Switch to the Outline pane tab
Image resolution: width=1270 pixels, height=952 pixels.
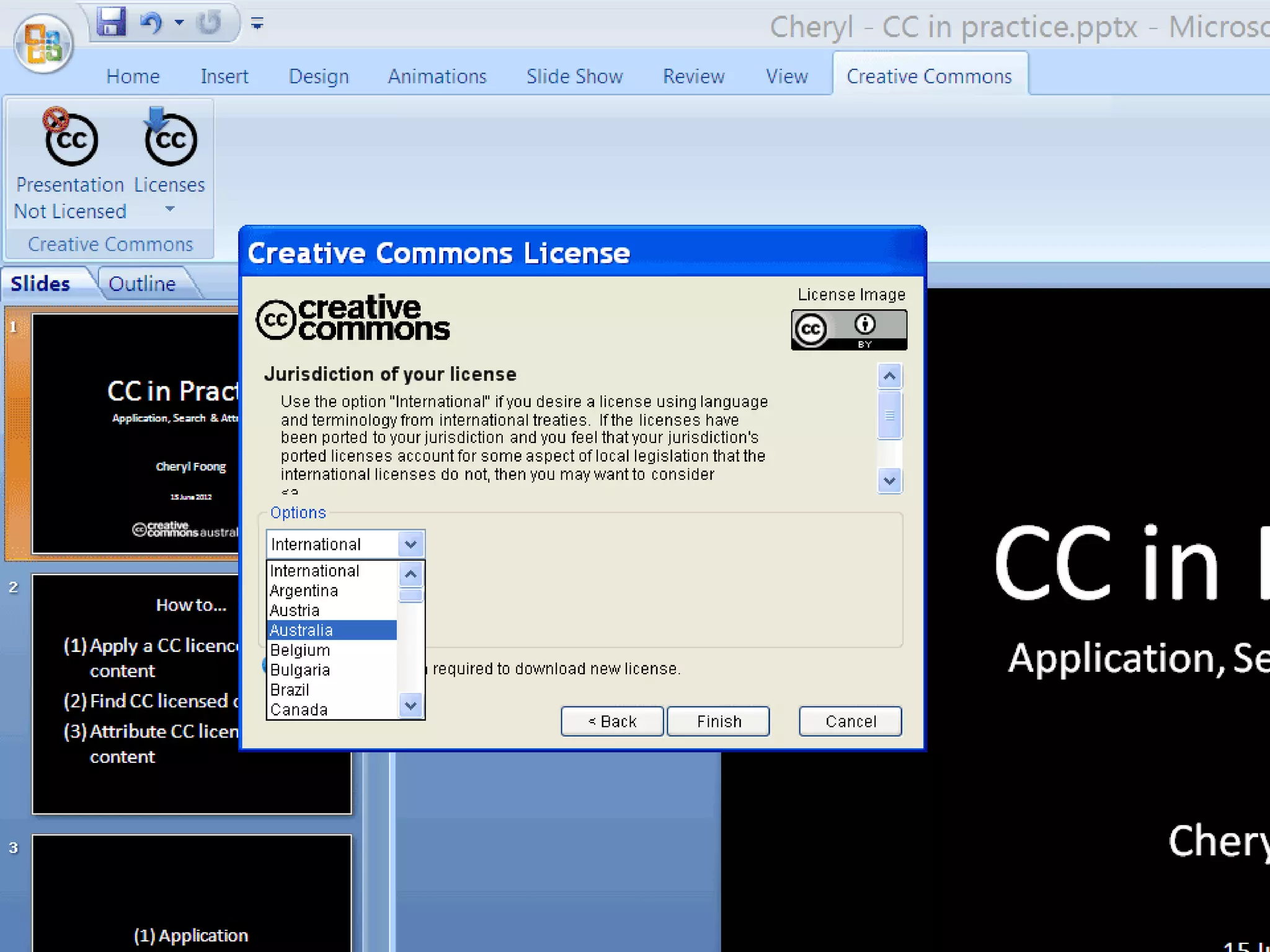pos(142,284)
